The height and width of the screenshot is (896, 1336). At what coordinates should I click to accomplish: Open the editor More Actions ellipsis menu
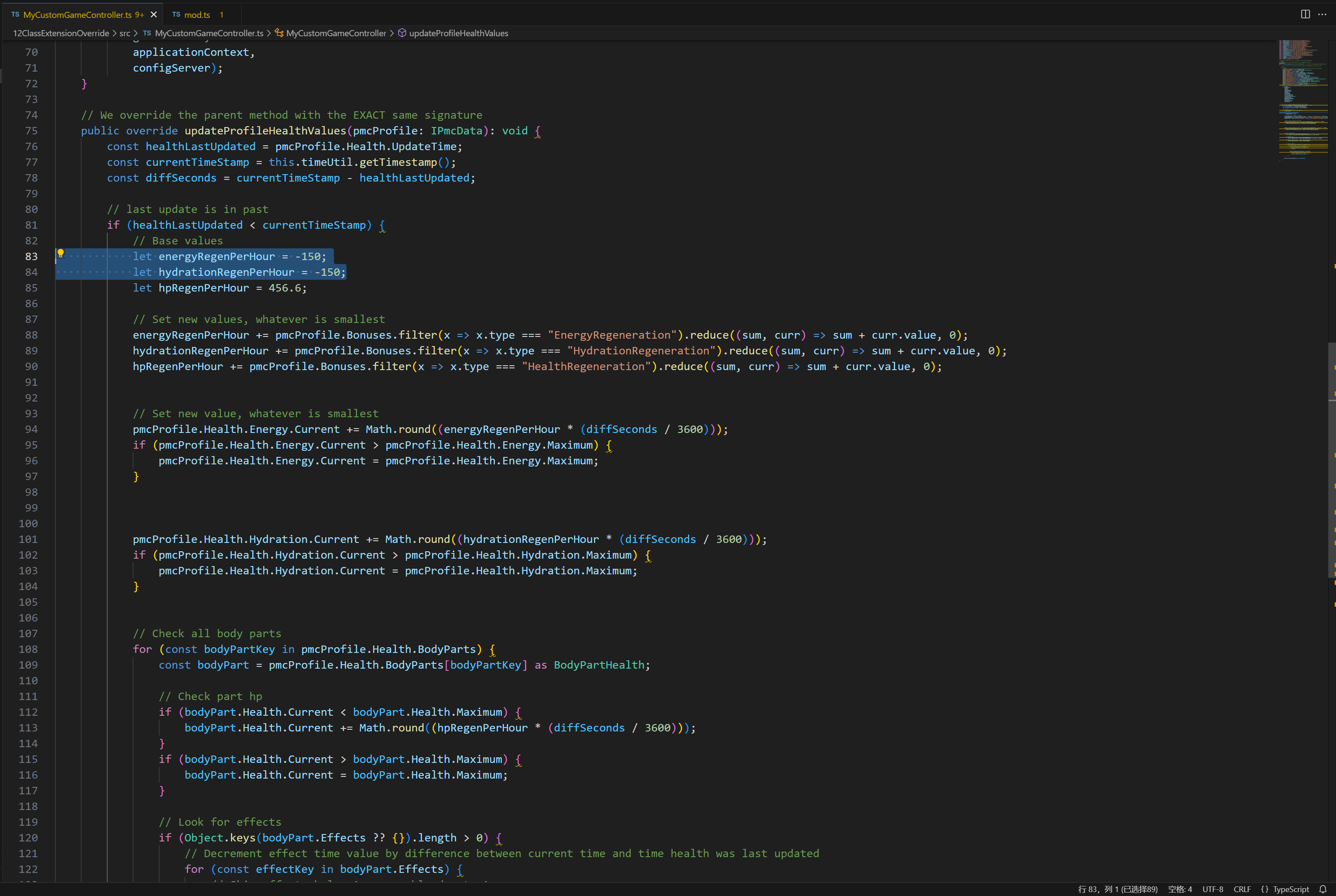pyautogui.click(x=1322, y=14)
